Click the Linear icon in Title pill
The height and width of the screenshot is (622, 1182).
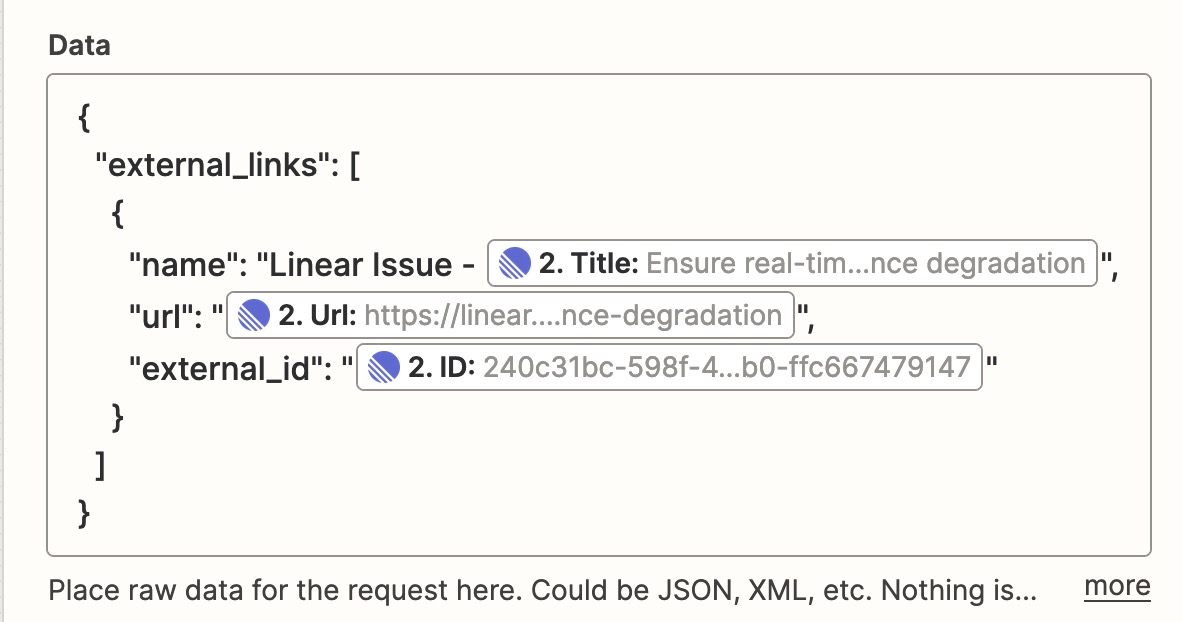click(x=515, y=263)
